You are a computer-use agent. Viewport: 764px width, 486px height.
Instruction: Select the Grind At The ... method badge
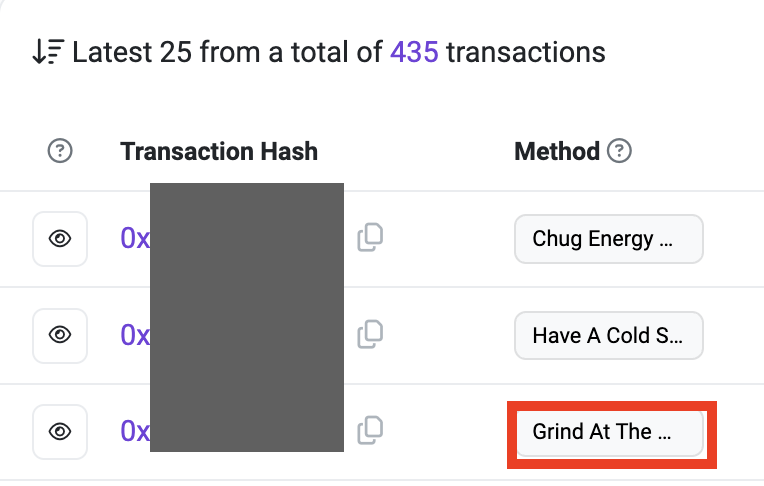(x=609, y=432)
